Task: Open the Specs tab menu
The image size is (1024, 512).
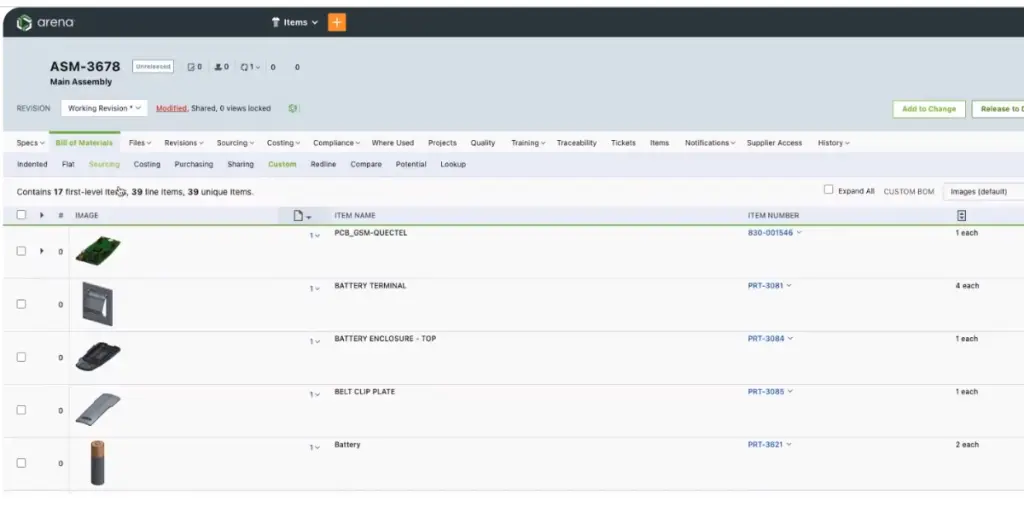Action: 31,143
